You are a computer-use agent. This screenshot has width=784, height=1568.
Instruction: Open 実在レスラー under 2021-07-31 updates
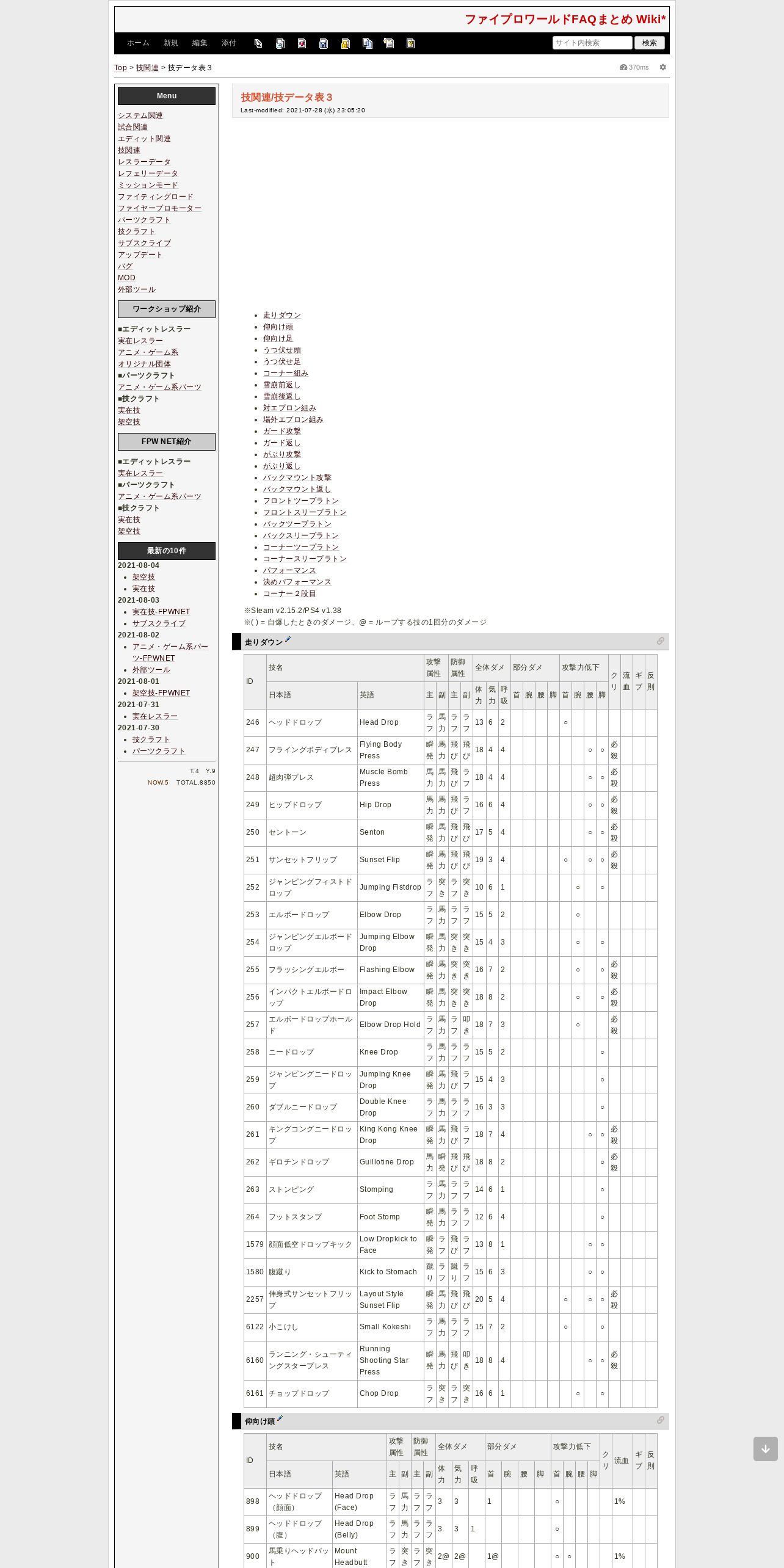[155, 716]
